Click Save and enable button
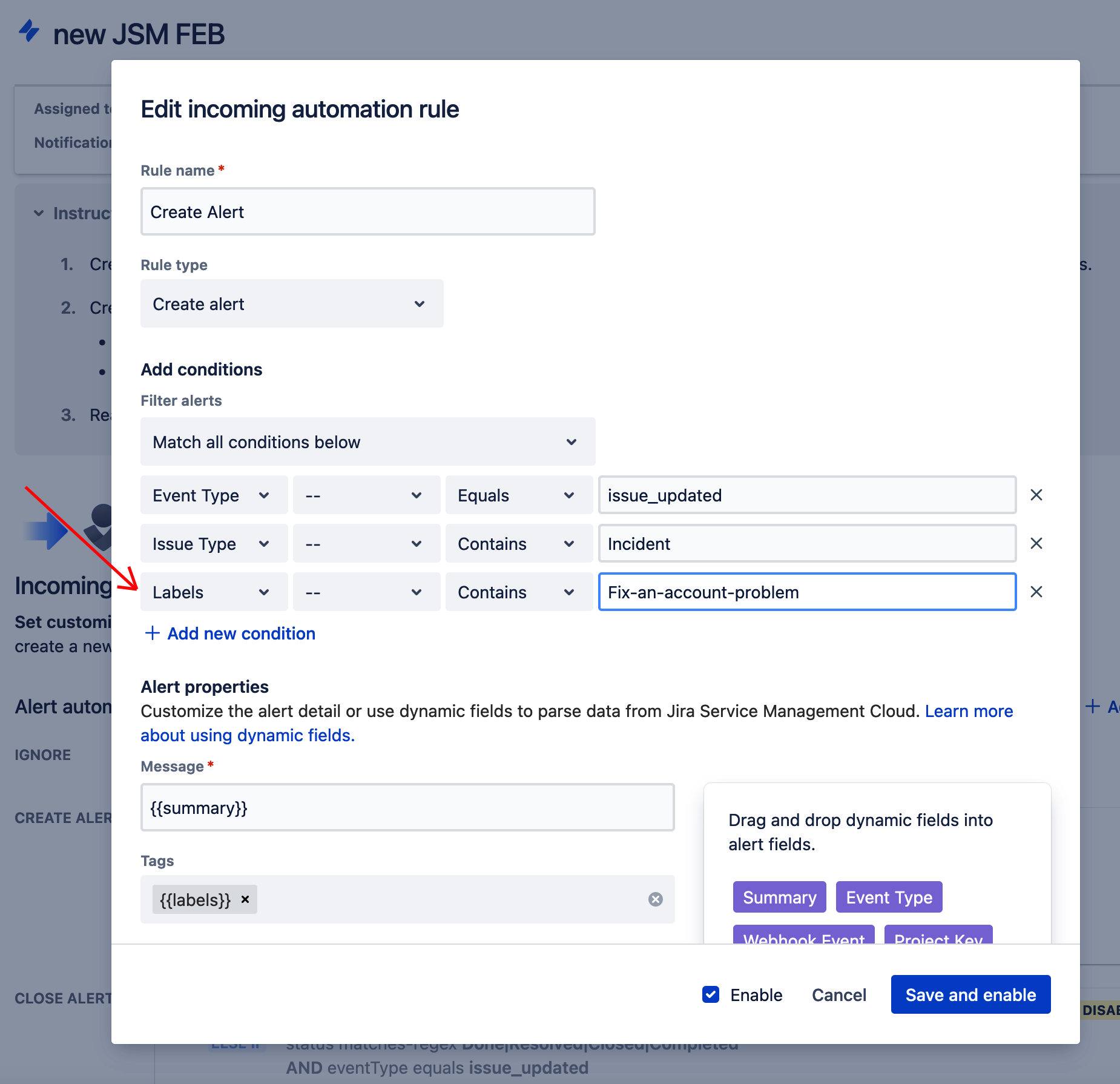 (970, 994)
